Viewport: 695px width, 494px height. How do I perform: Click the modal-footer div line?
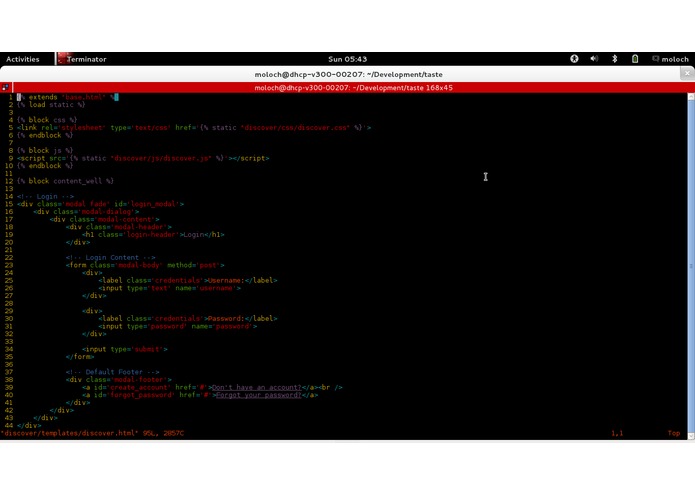point(118,380)
